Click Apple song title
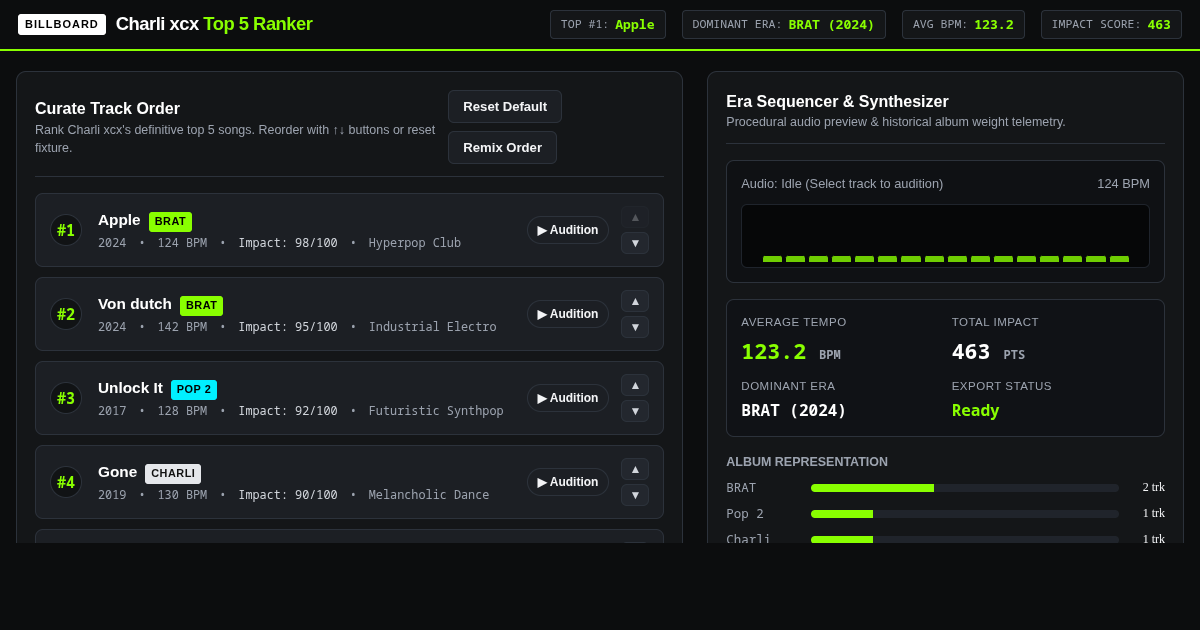Viewport: 1200px width, 630px height. tap(119, 220)
